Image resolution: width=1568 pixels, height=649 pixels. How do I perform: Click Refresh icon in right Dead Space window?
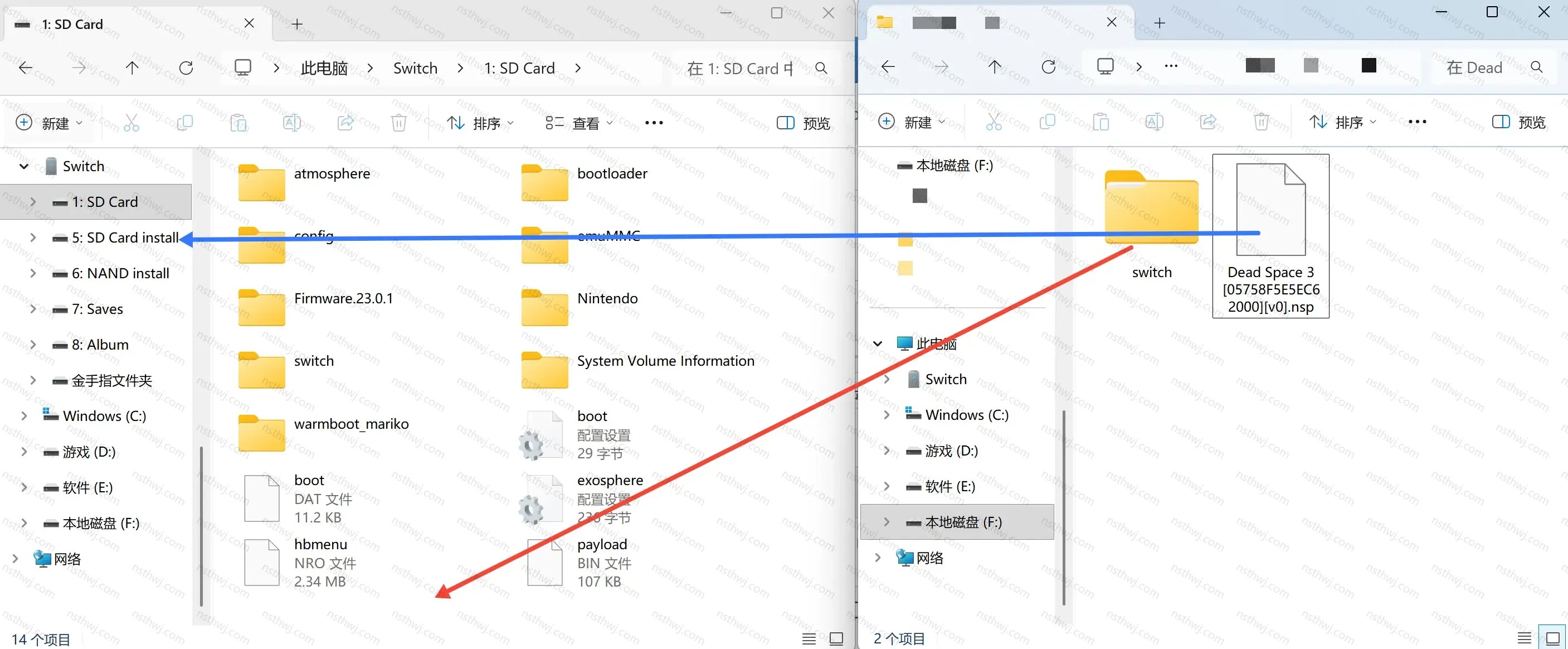tap(1048, 67)
